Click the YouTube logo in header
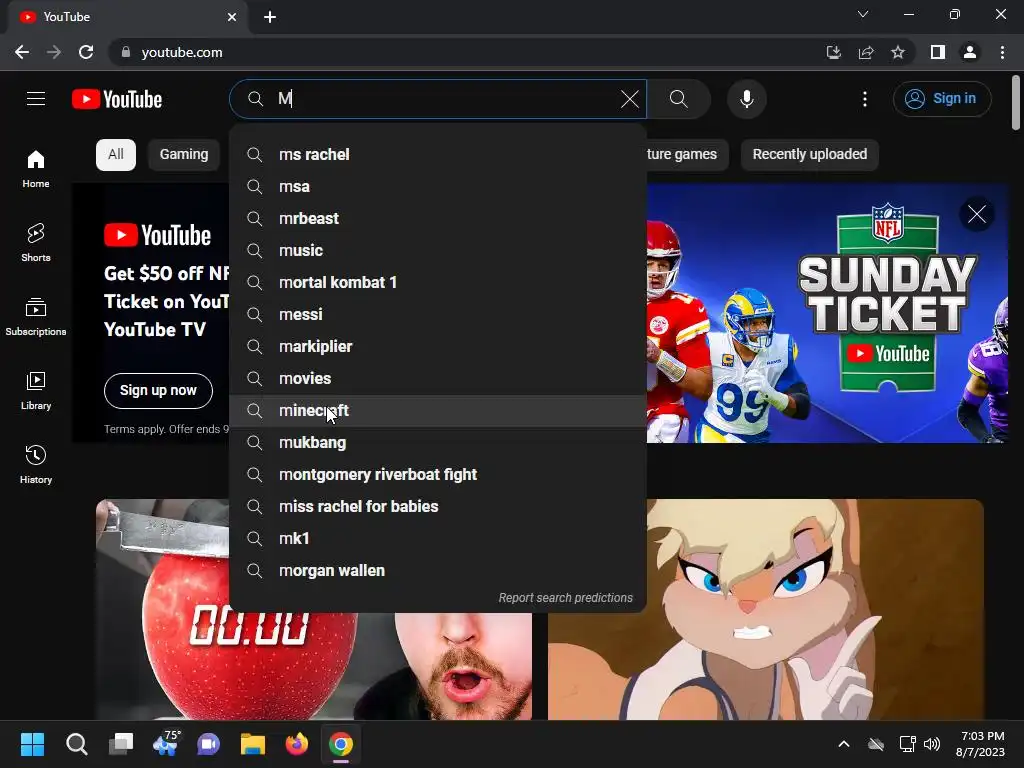 117,99
